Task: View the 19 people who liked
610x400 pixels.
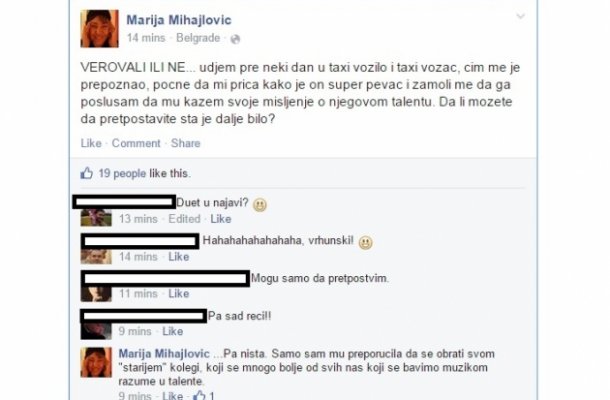Action: pyautogui.click(x=122, y=173)
